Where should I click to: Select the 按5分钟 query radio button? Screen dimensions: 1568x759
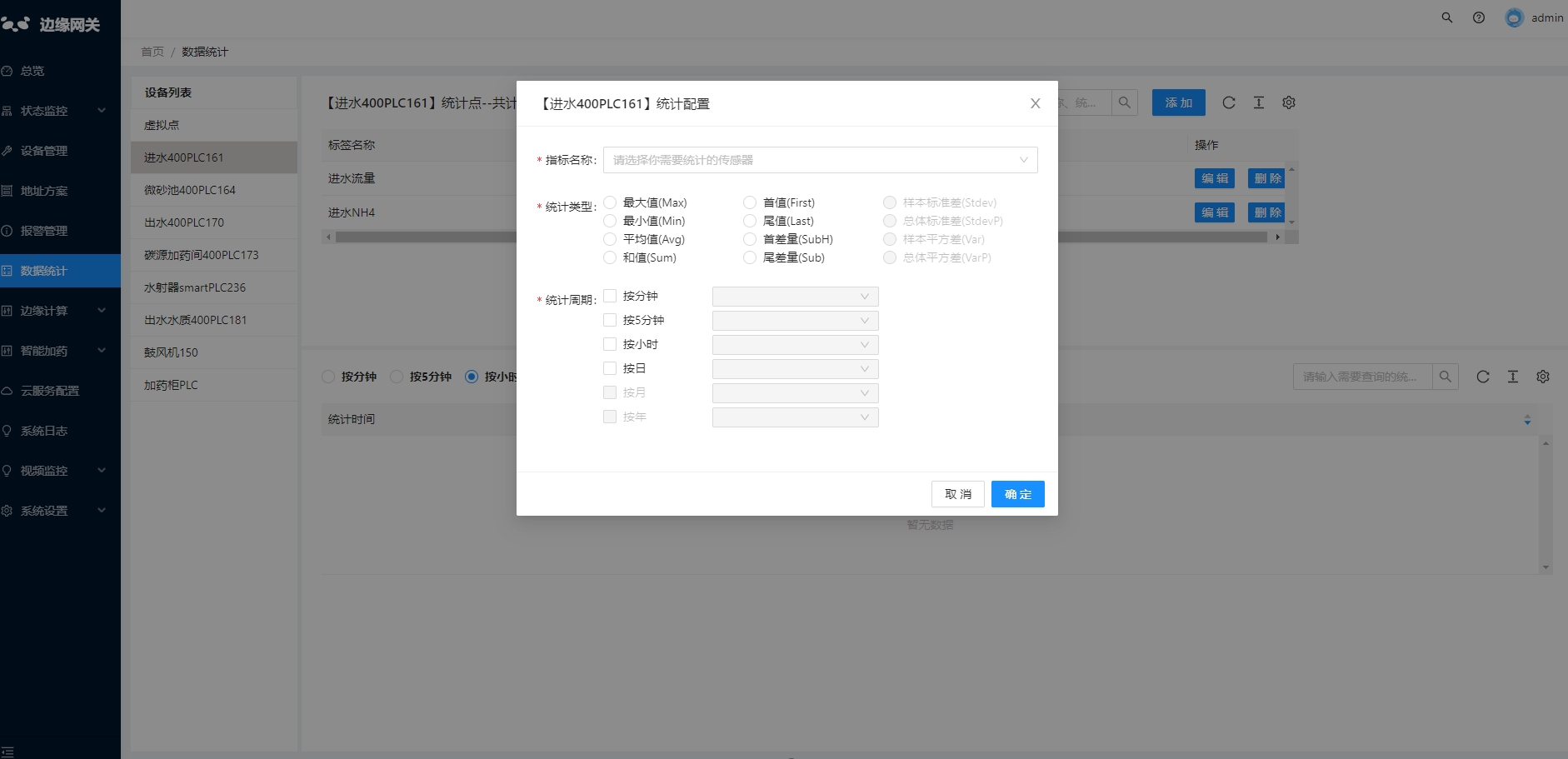[397, 377]
